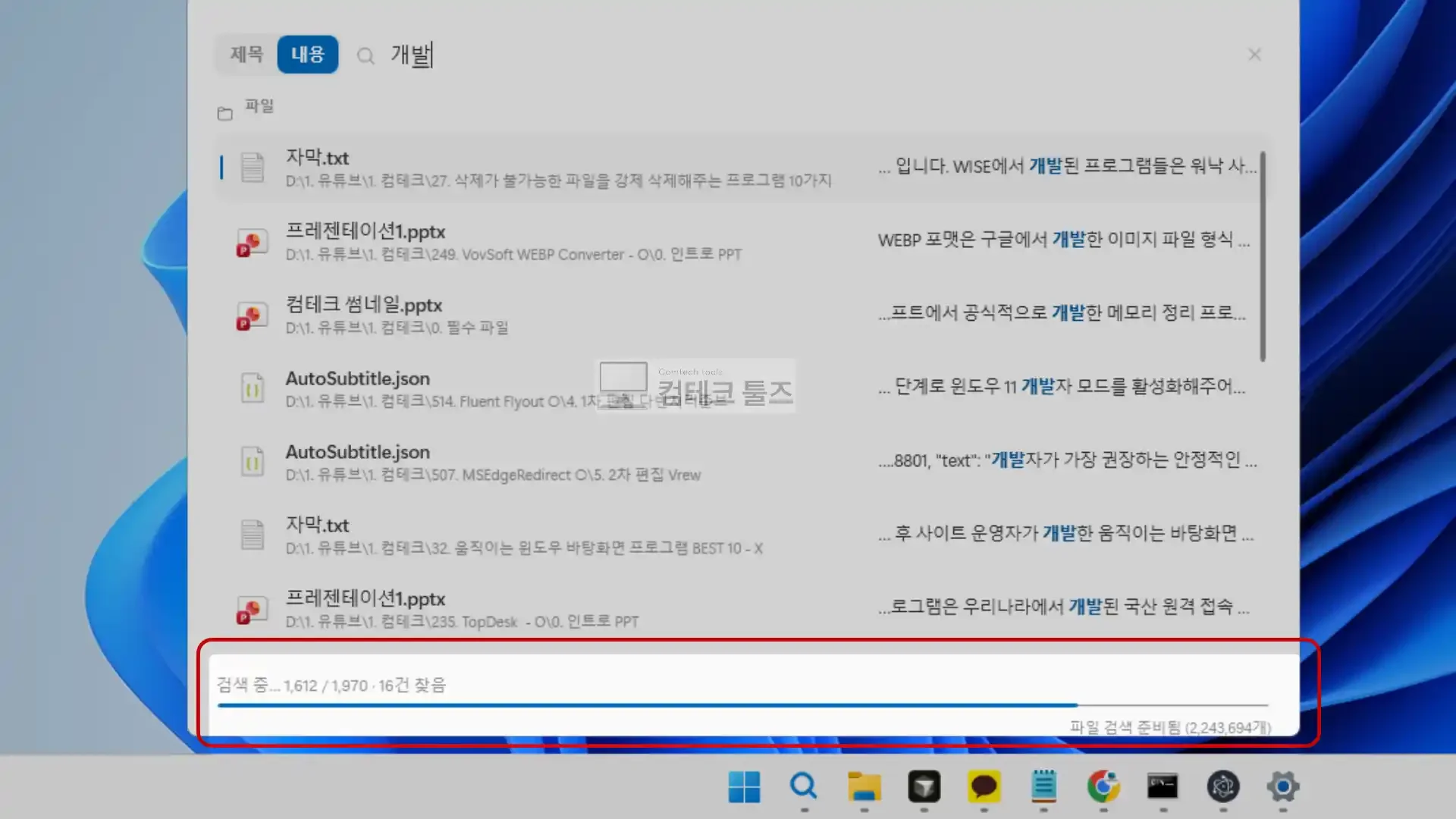Click '파일 검색 준비됨 (2,243,694개)' status
Screen dimensions: 1456x819
(1170, 727)
